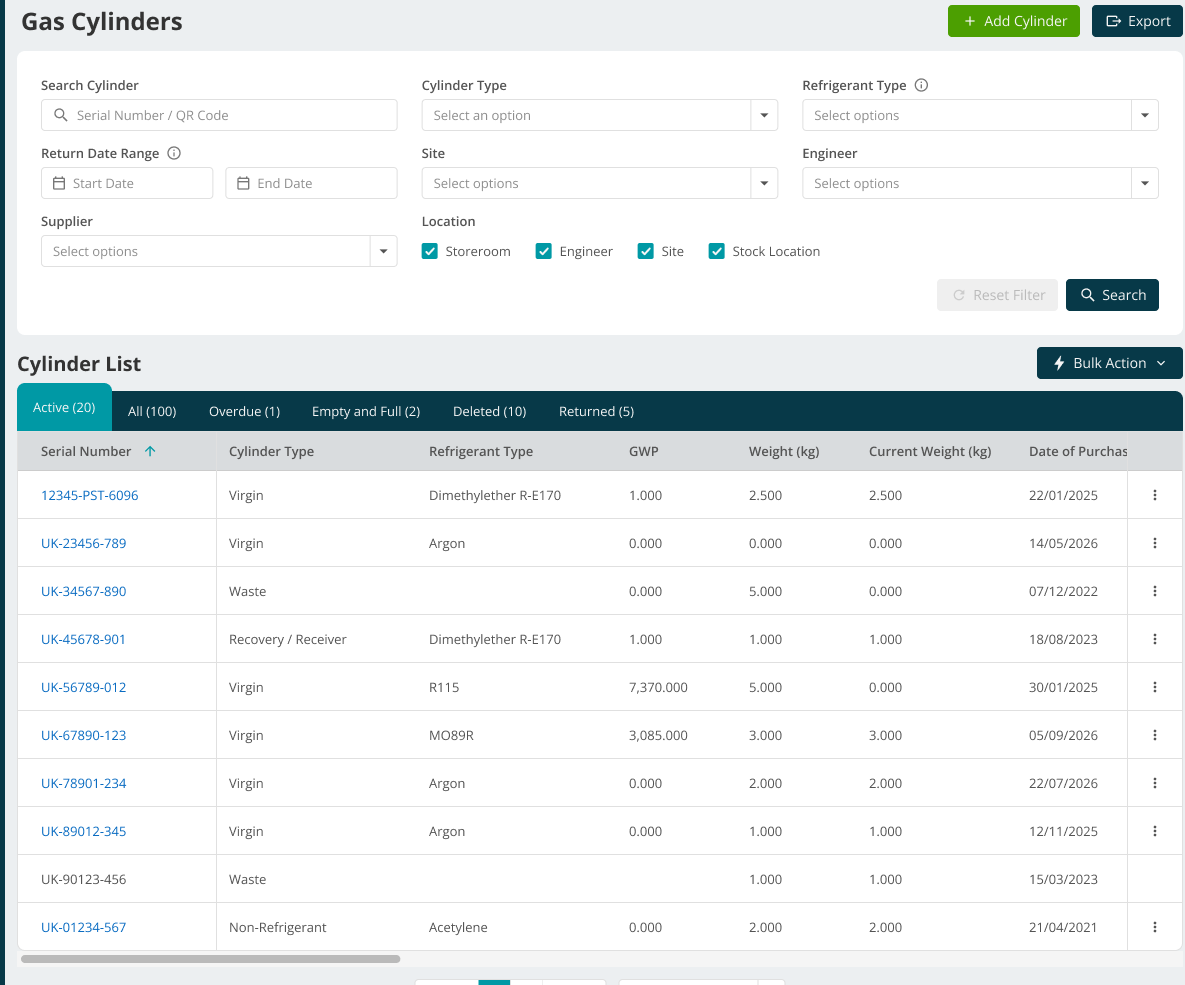Uncheck the Storeroom location checkbox
Image resolution: width=1185 pixels, height=985 pixels.
pyautogui.click(x=430, y=251)
